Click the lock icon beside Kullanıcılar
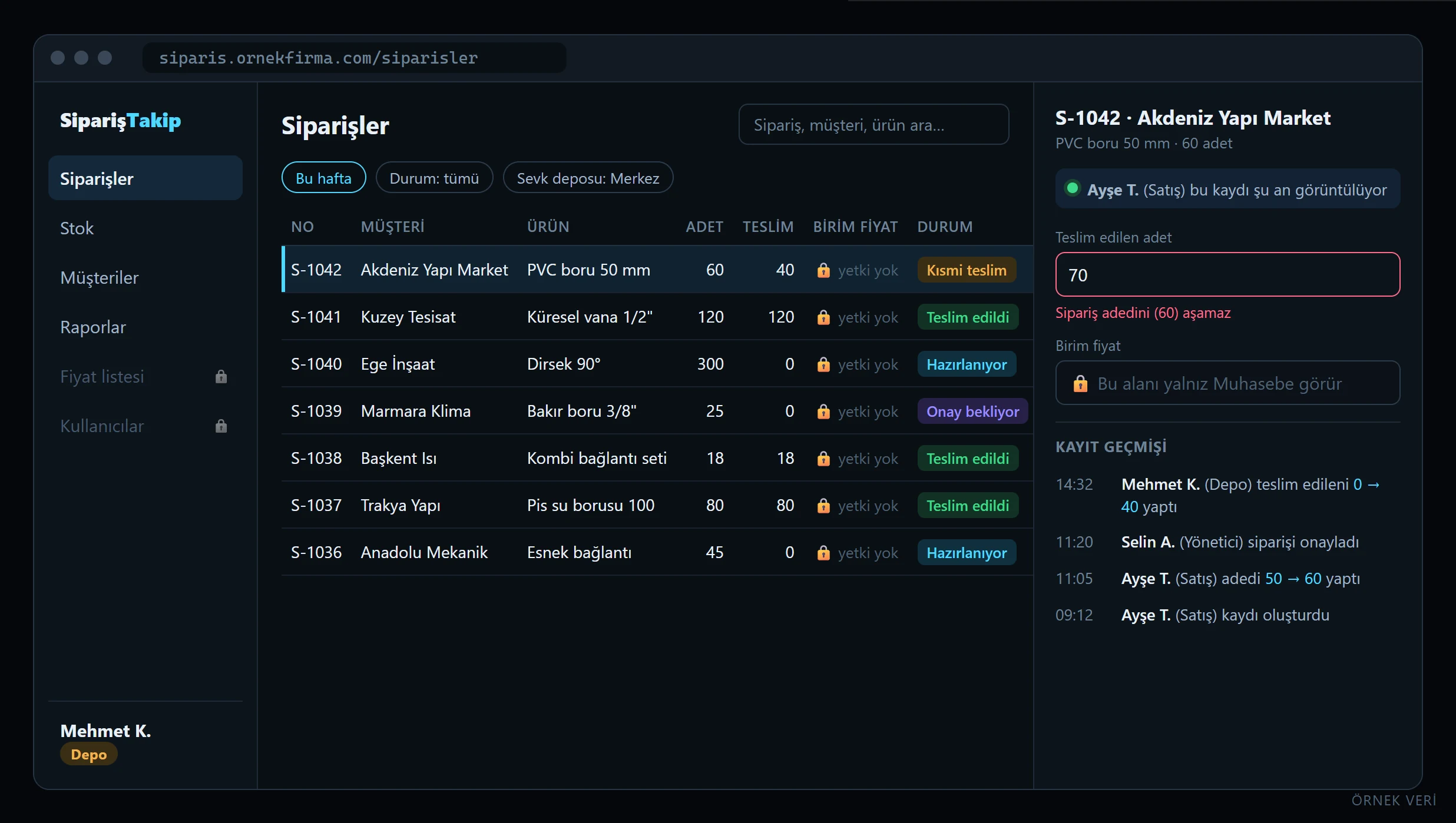 click(221, 426)
